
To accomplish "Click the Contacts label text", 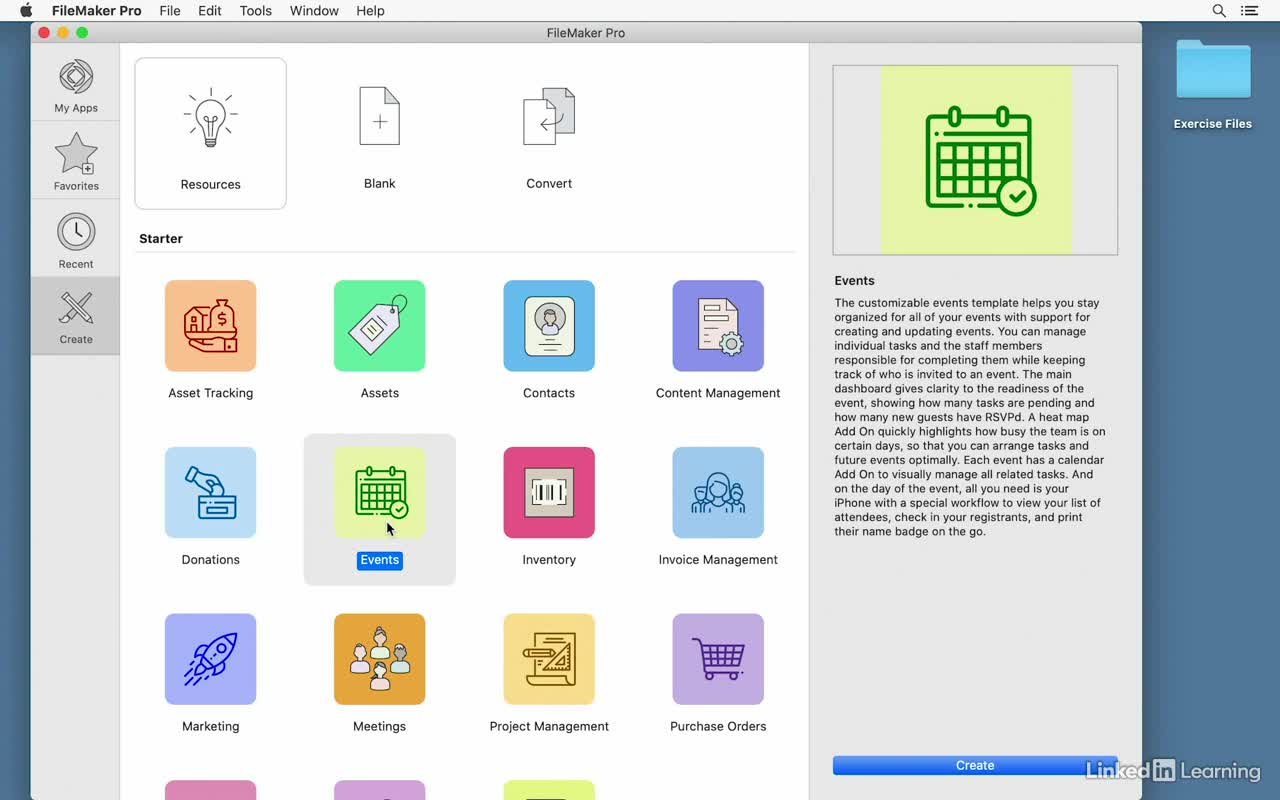I will (x=549, y=393).
